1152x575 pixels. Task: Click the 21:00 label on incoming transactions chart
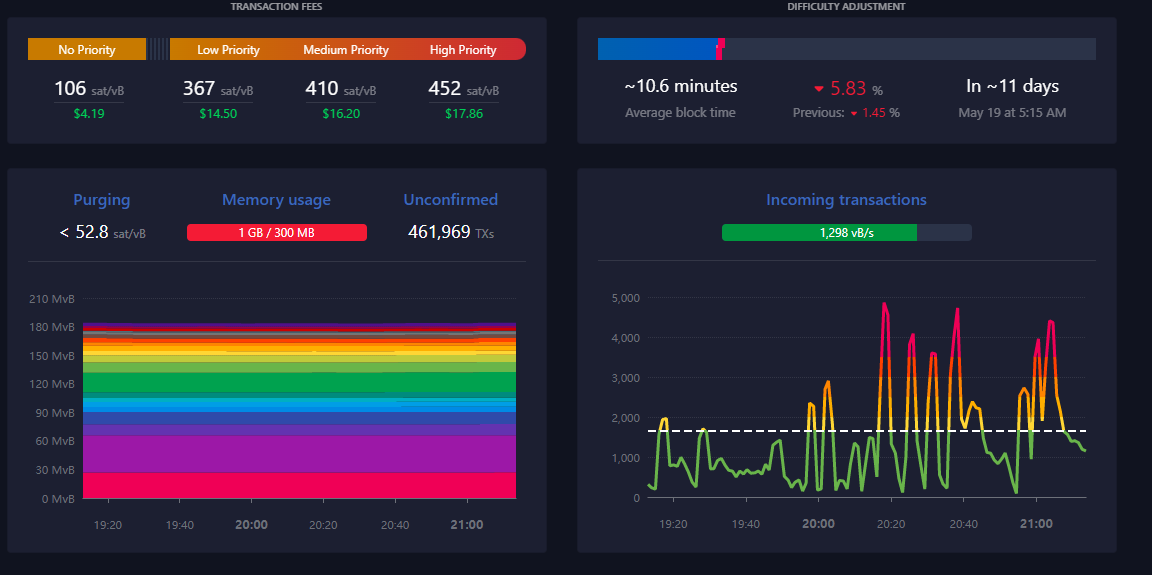[1037, 524]
